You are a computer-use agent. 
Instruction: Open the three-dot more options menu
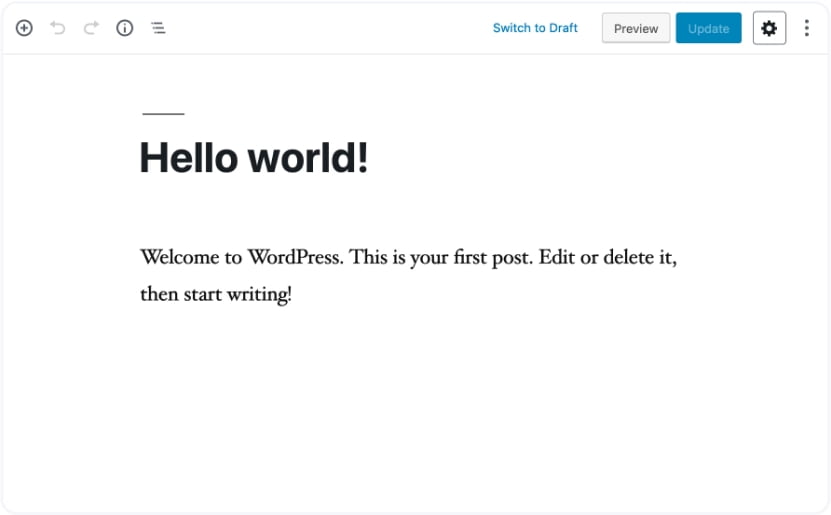click(807, 28)
